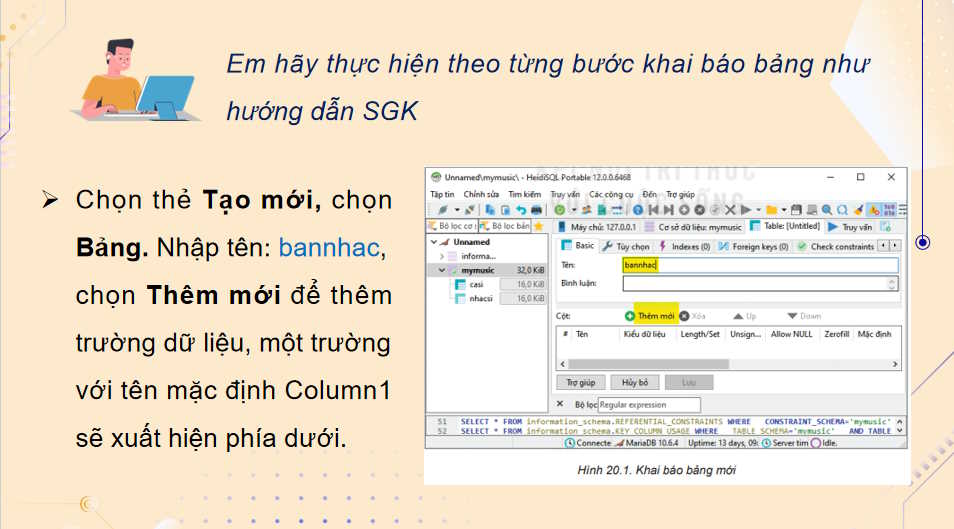Screen dimensions: 954x529
Task: Click the paste icon in toolbar
Action: pyautogui.click(x=506, y=211)
